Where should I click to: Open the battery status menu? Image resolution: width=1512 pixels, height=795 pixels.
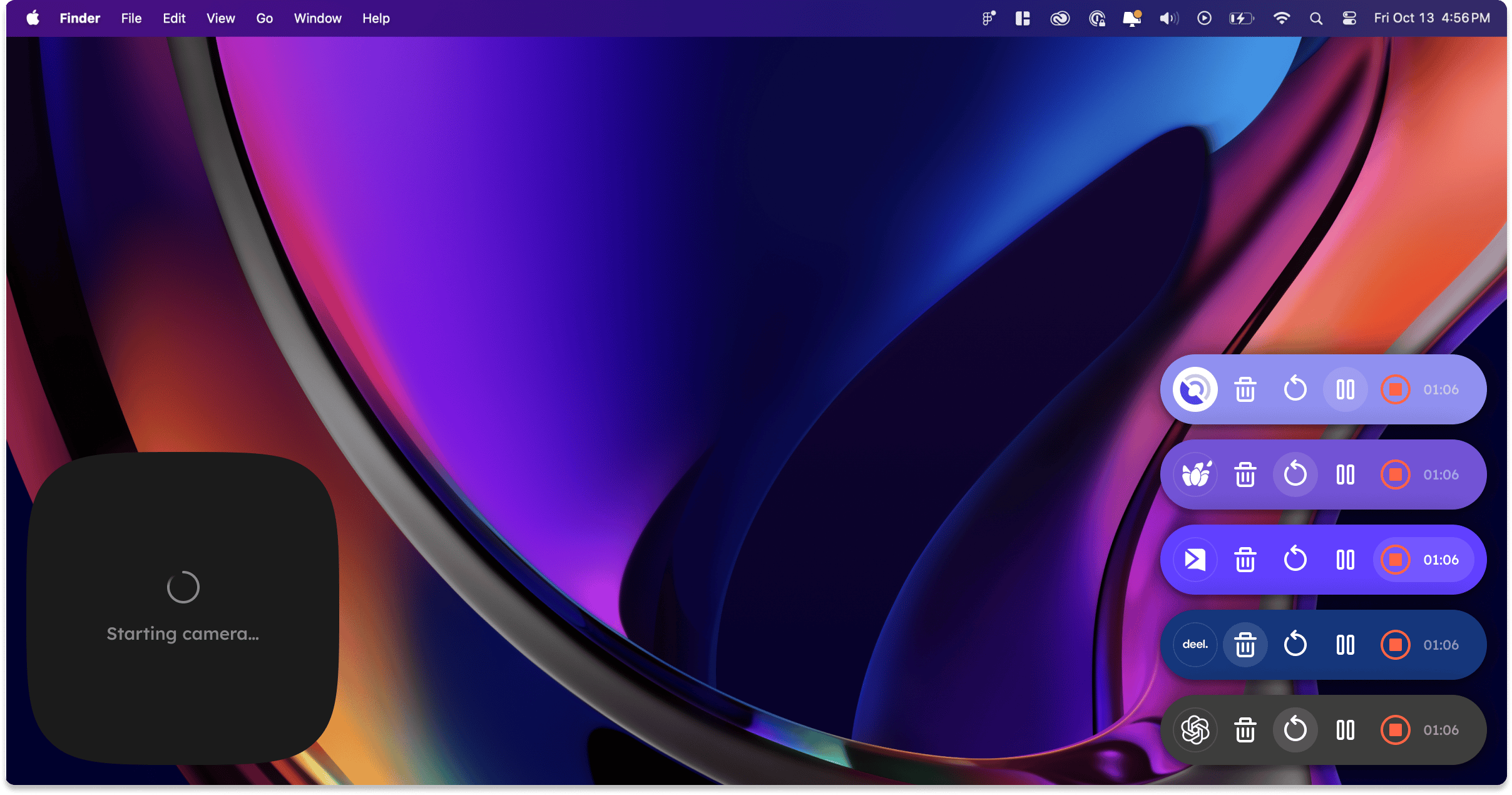tap(1242, 18)
